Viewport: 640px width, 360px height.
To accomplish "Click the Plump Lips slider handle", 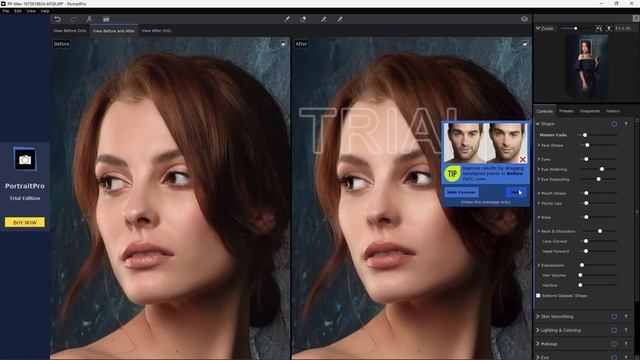I will (x=587, y=203).
